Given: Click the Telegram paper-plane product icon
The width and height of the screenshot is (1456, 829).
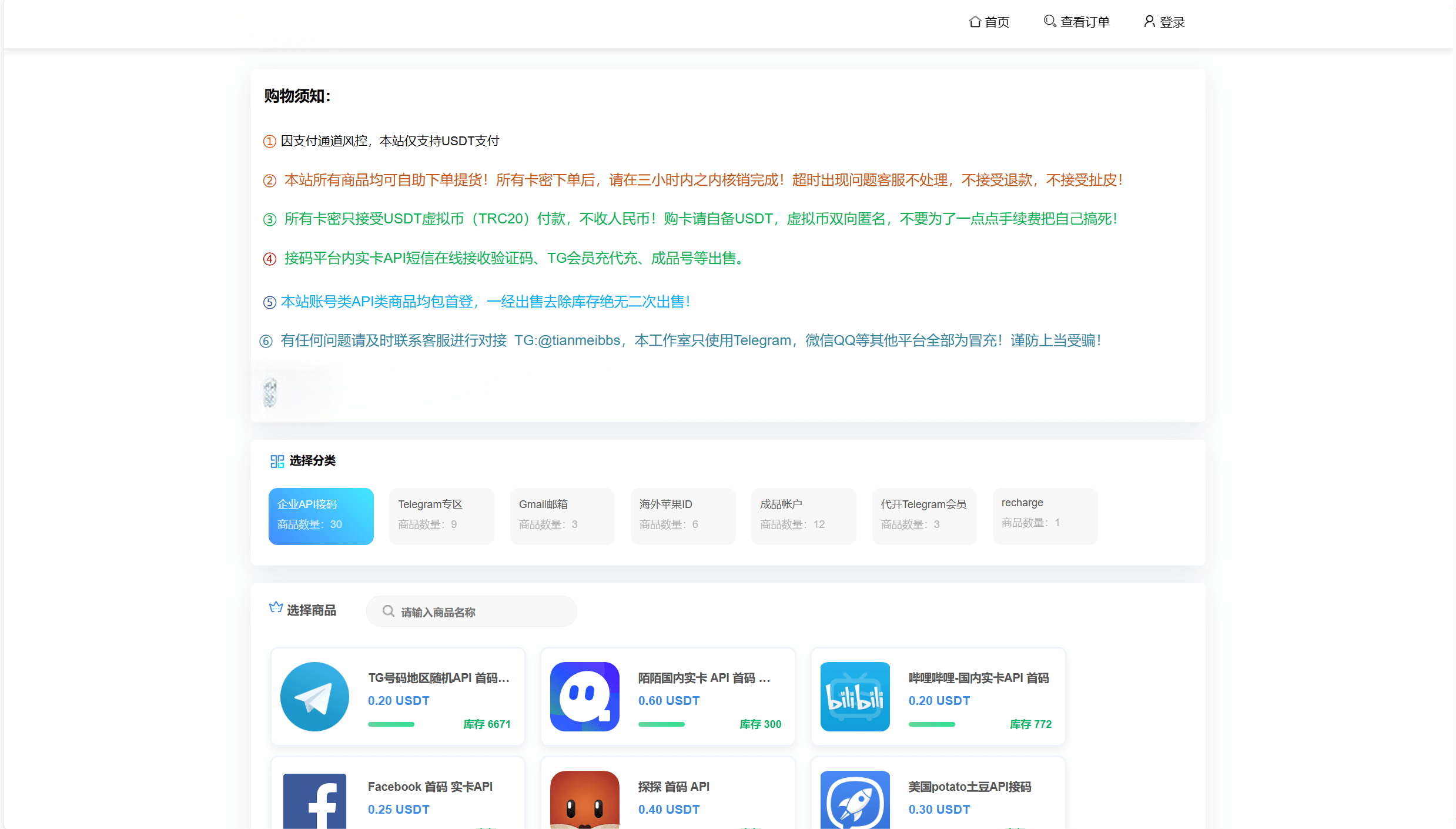Looking at the screenshot, I should click(x=314, y=696).
